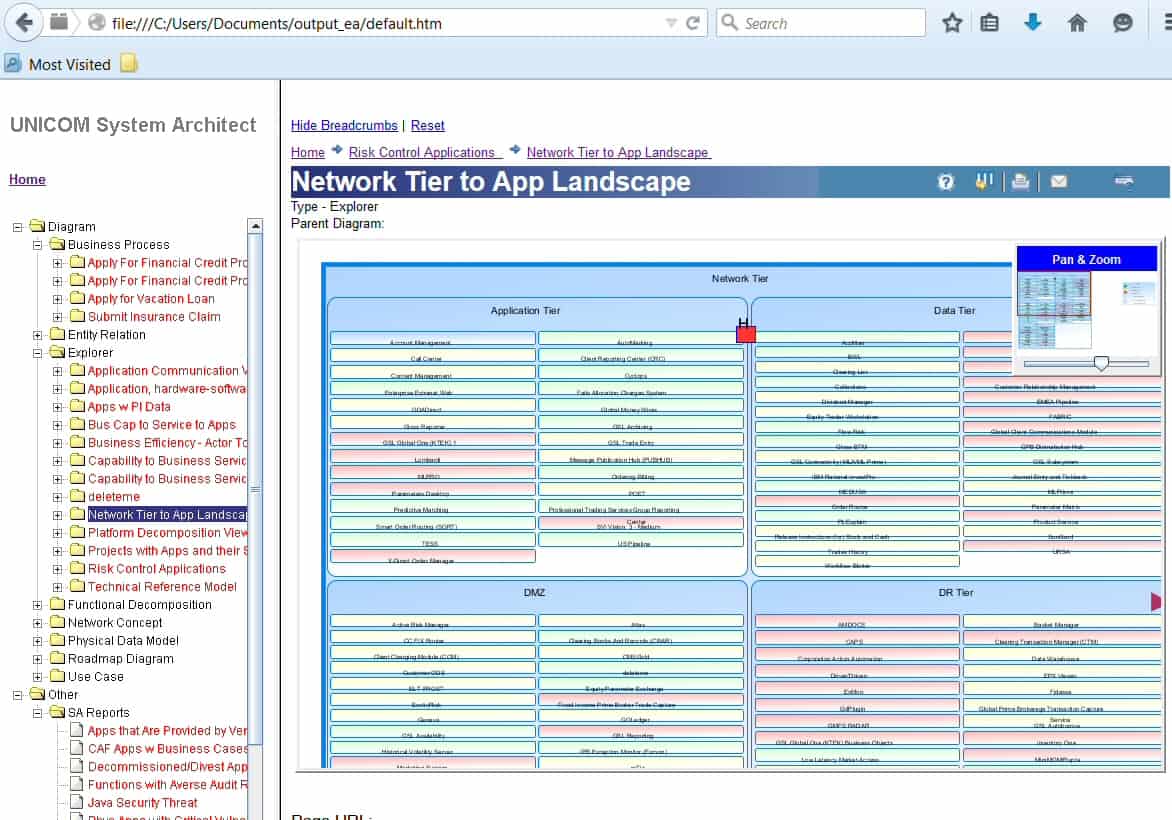Expand the Functional Decomposition folder
This screenshot has width=1172, height=820.
click(37, 605)
